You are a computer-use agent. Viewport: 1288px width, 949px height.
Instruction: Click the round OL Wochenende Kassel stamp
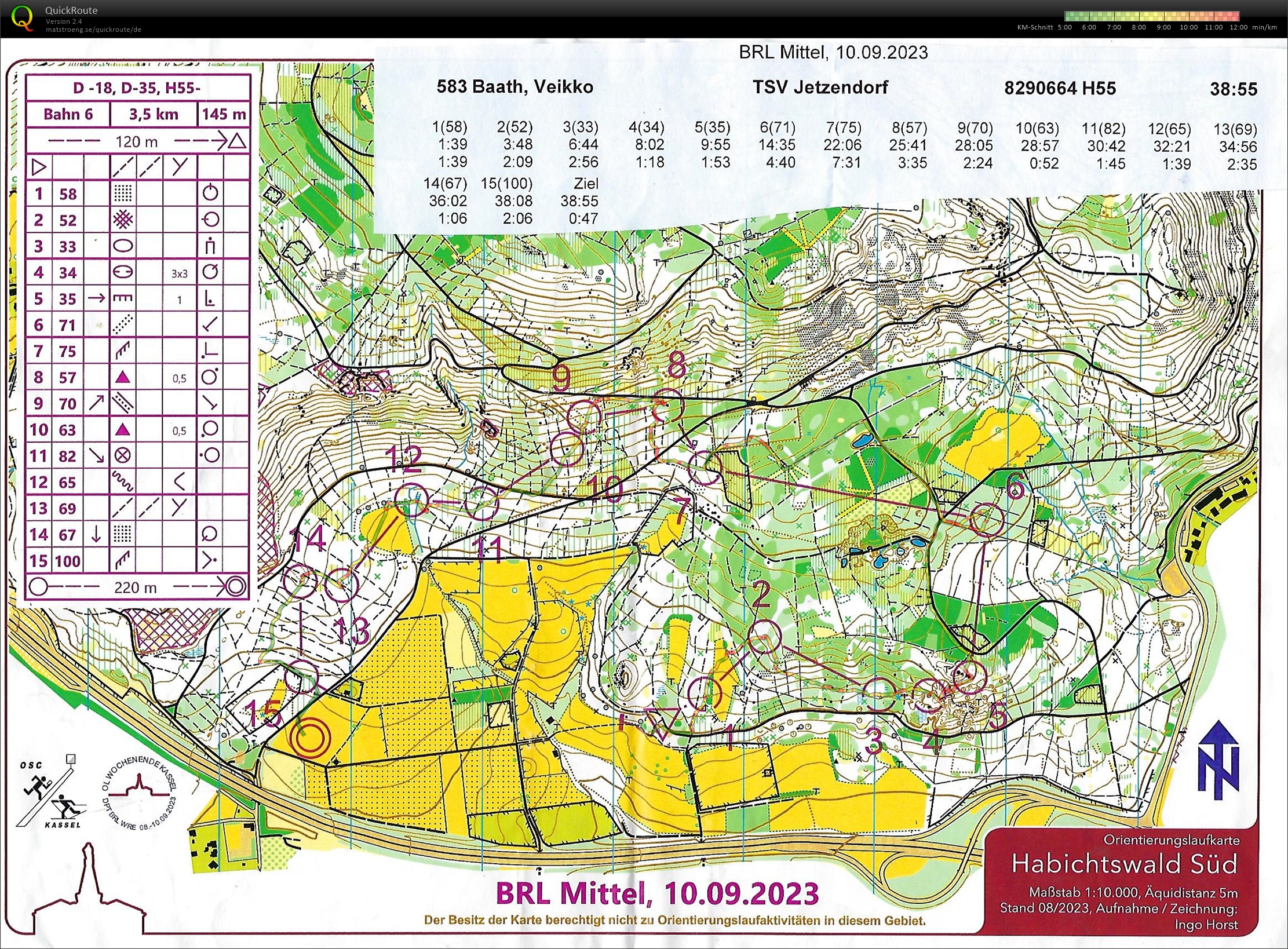(139, 793)
